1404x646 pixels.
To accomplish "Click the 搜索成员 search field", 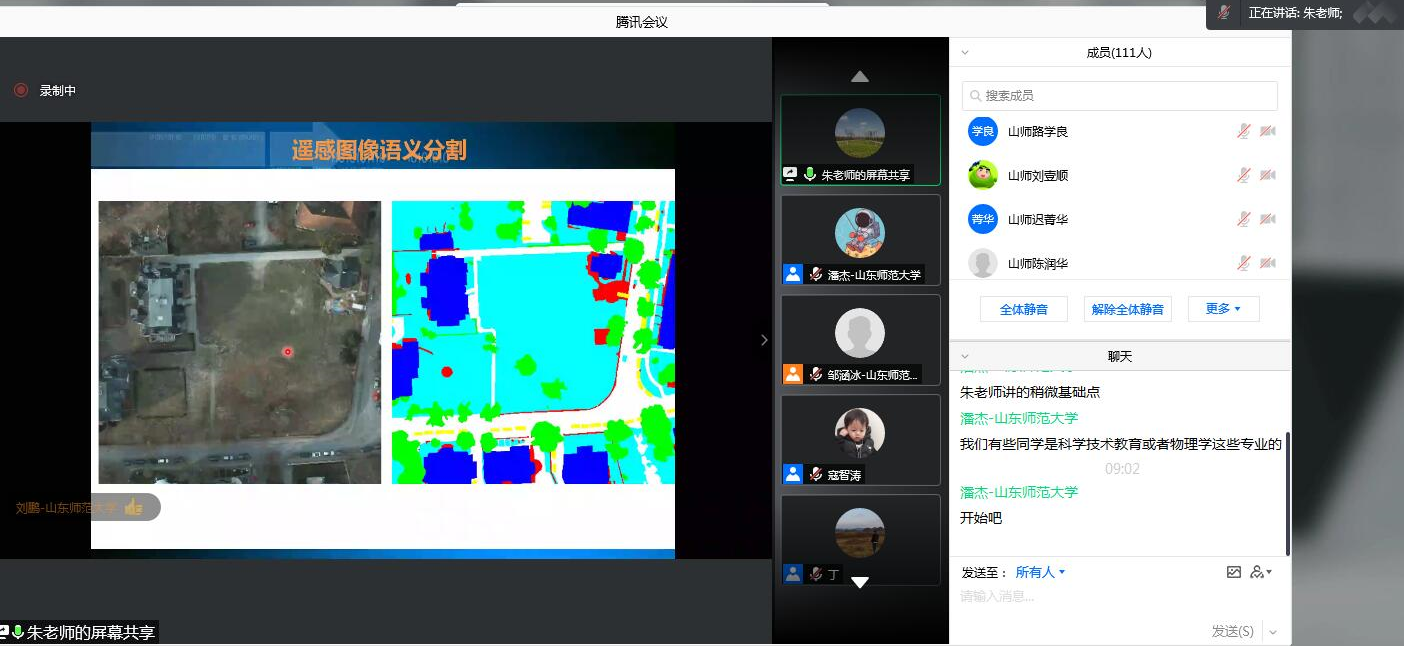I will click(1119, 96).
